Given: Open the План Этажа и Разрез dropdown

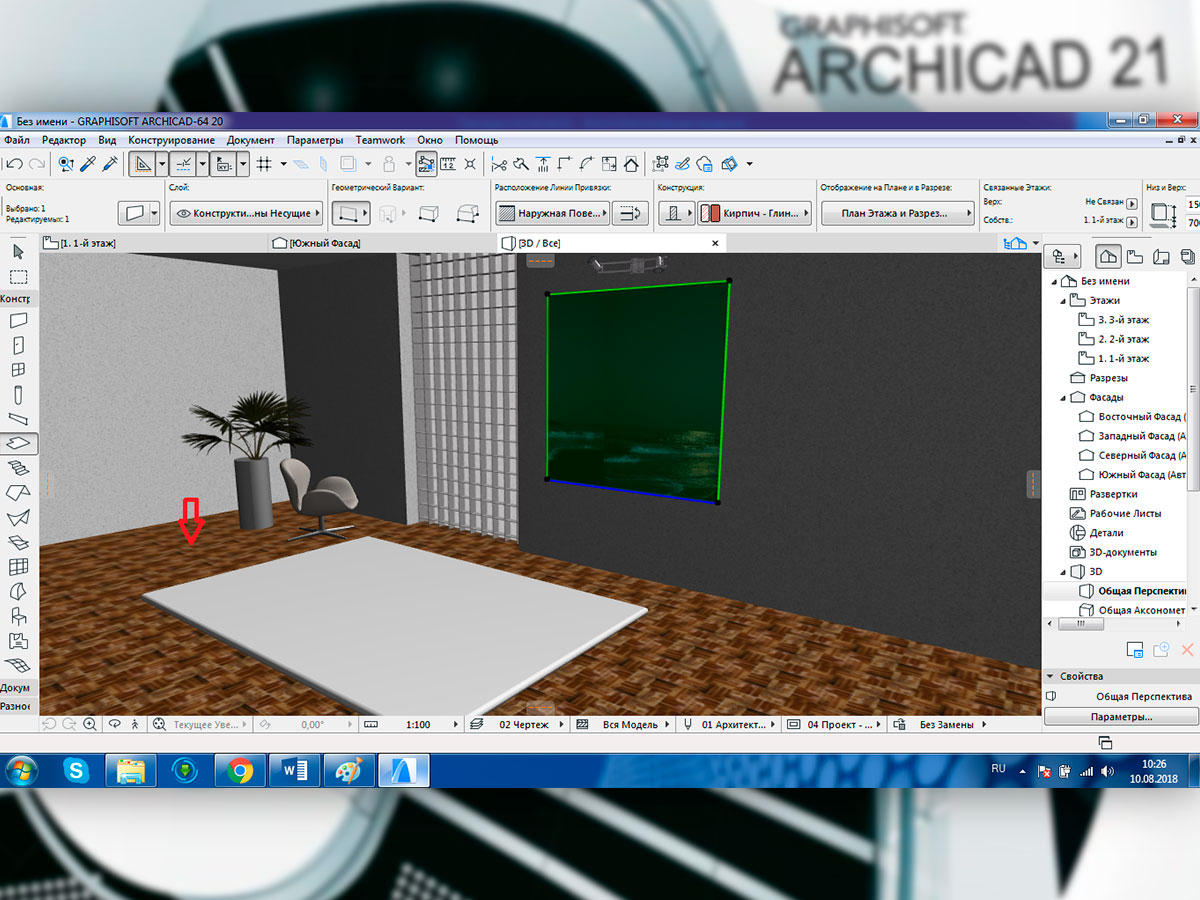Looking at the screenshot, I should pyautogui.click(x=898, y=213).
